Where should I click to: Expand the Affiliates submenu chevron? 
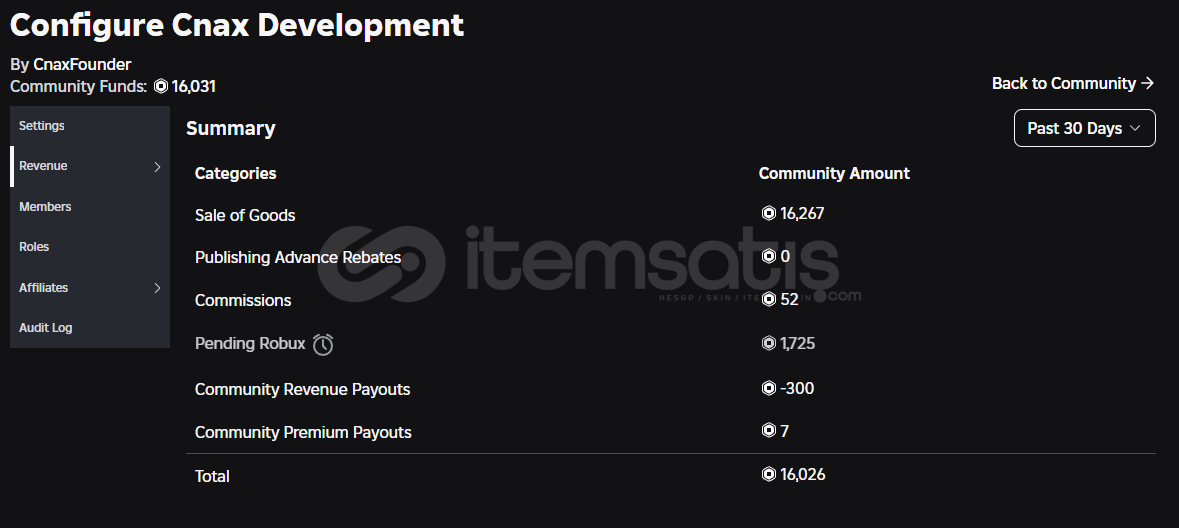point(157,288)
